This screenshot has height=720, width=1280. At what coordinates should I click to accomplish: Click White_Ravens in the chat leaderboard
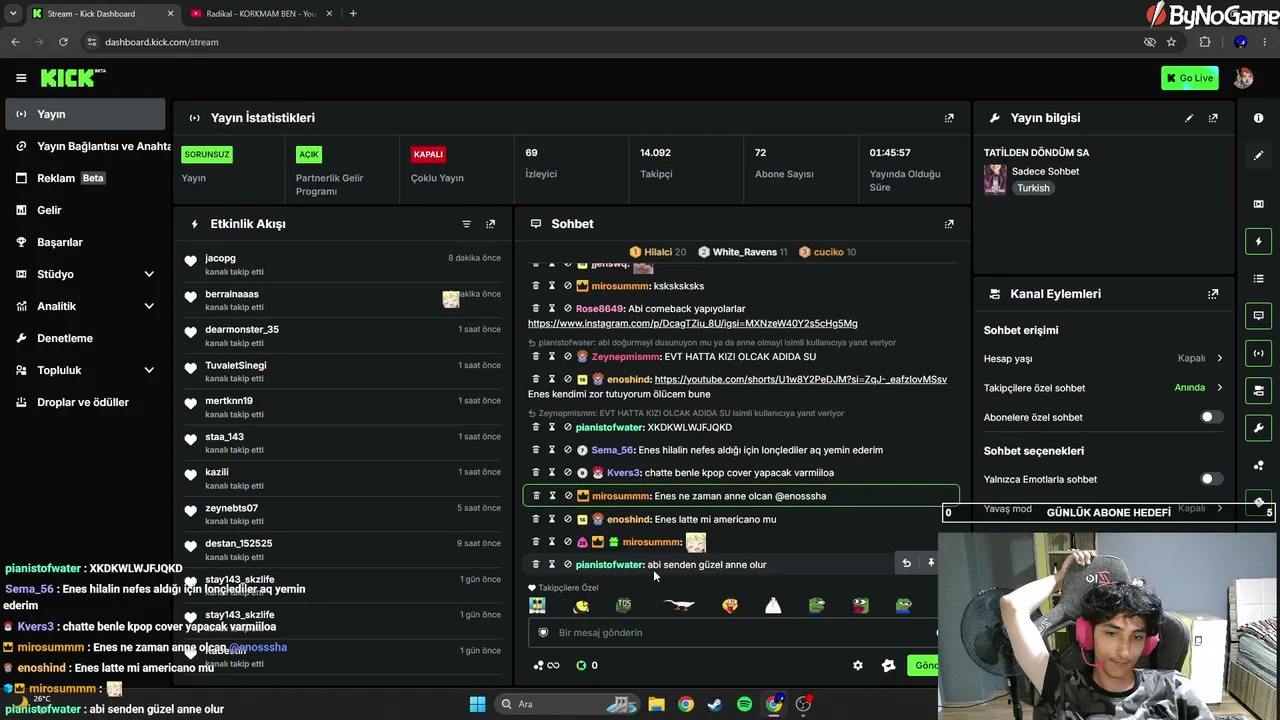pos(743,252)
